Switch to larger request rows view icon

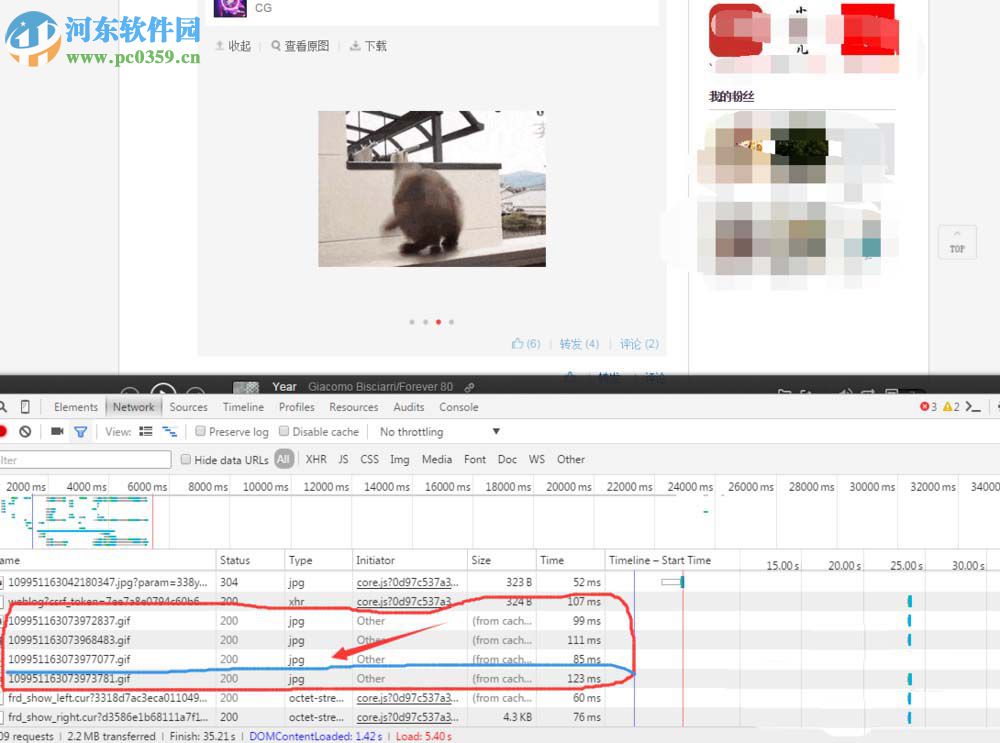(x=145, y=431)
